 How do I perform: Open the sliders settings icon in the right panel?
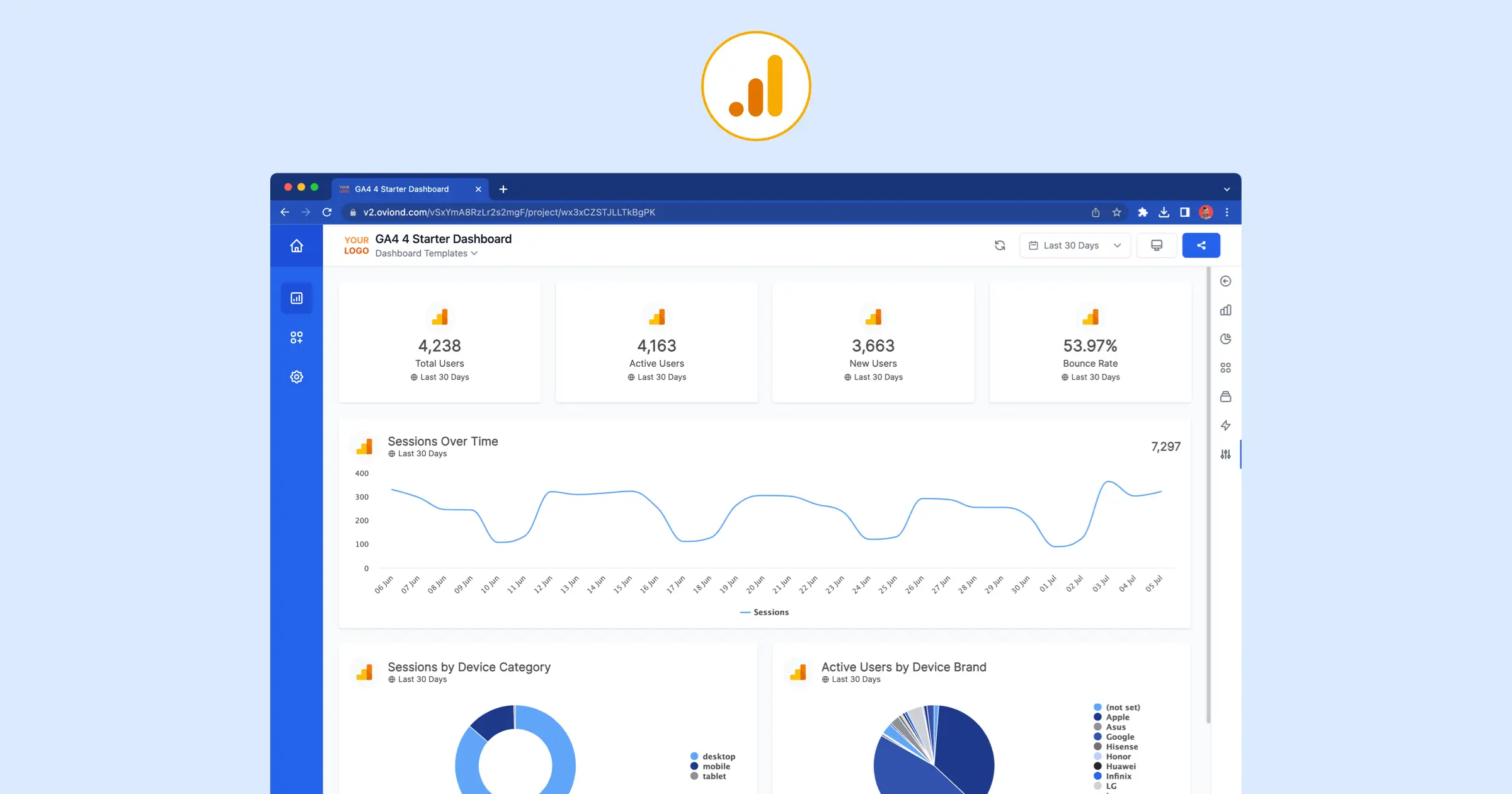[1225, 454]
